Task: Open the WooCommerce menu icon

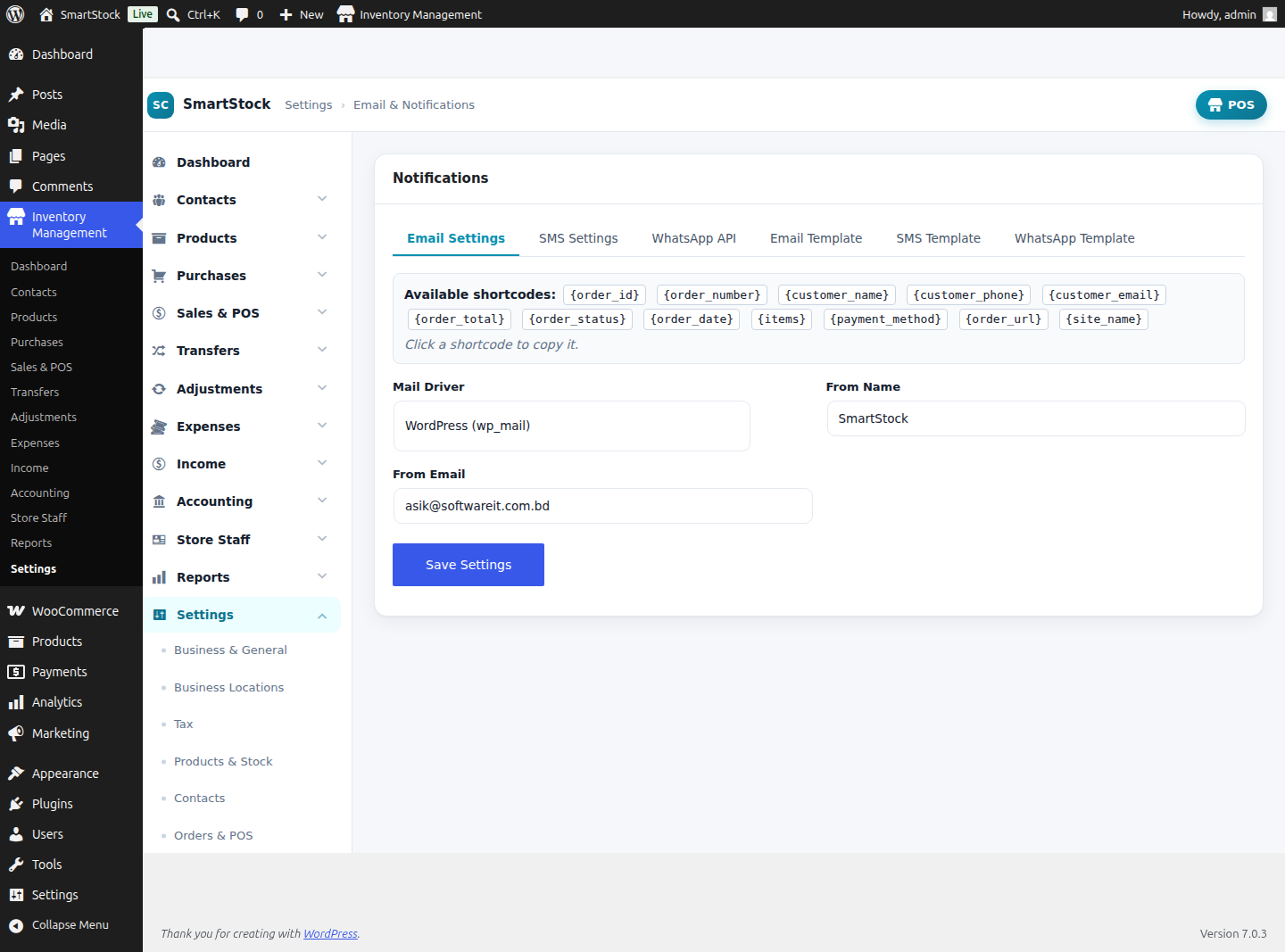Action: click(16, 611)
